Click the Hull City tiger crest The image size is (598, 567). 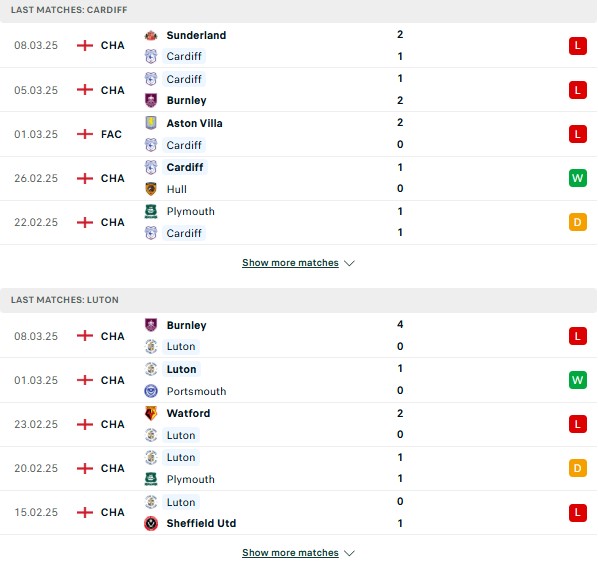pyautogui.click(x=151, y=189)
